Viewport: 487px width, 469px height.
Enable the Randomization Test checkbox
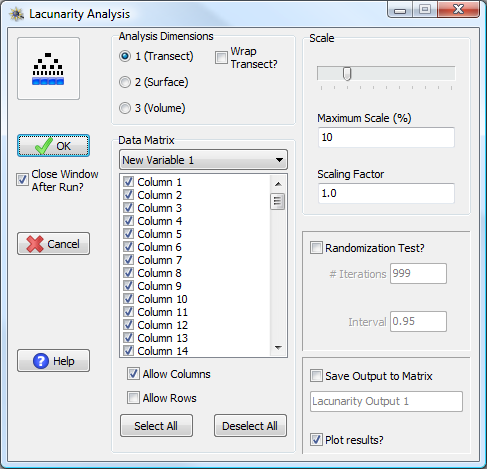pos(316,248)
